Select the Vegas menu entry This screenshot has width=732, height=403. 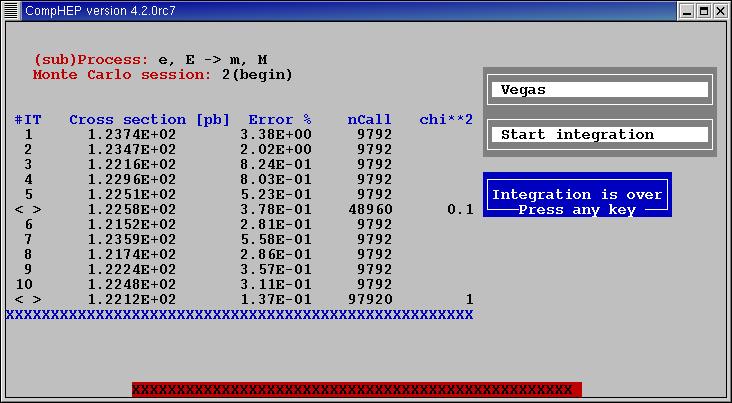[x=600, y=90]
